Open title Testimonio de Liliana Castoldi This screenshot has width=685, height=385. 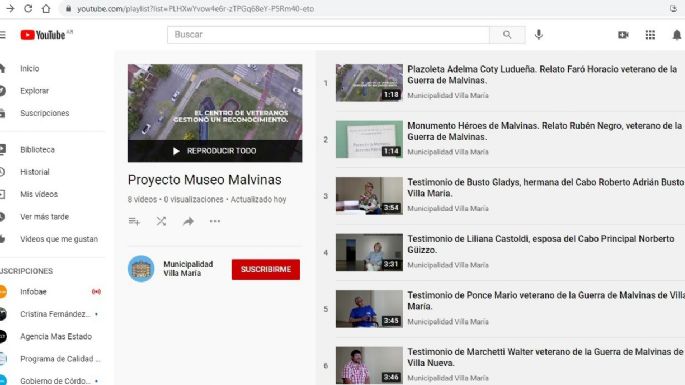pos(541,244)
